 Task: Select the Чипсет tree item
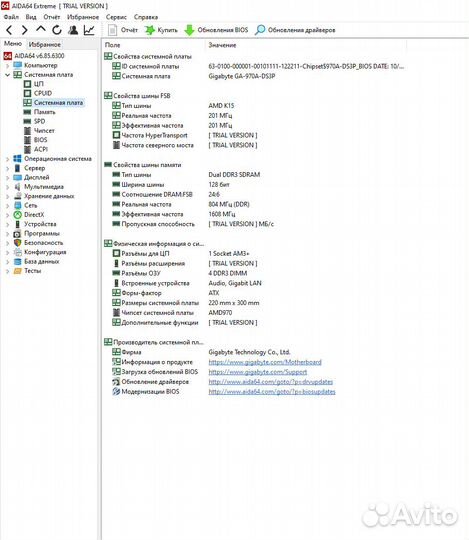click(x=39, y=131)
